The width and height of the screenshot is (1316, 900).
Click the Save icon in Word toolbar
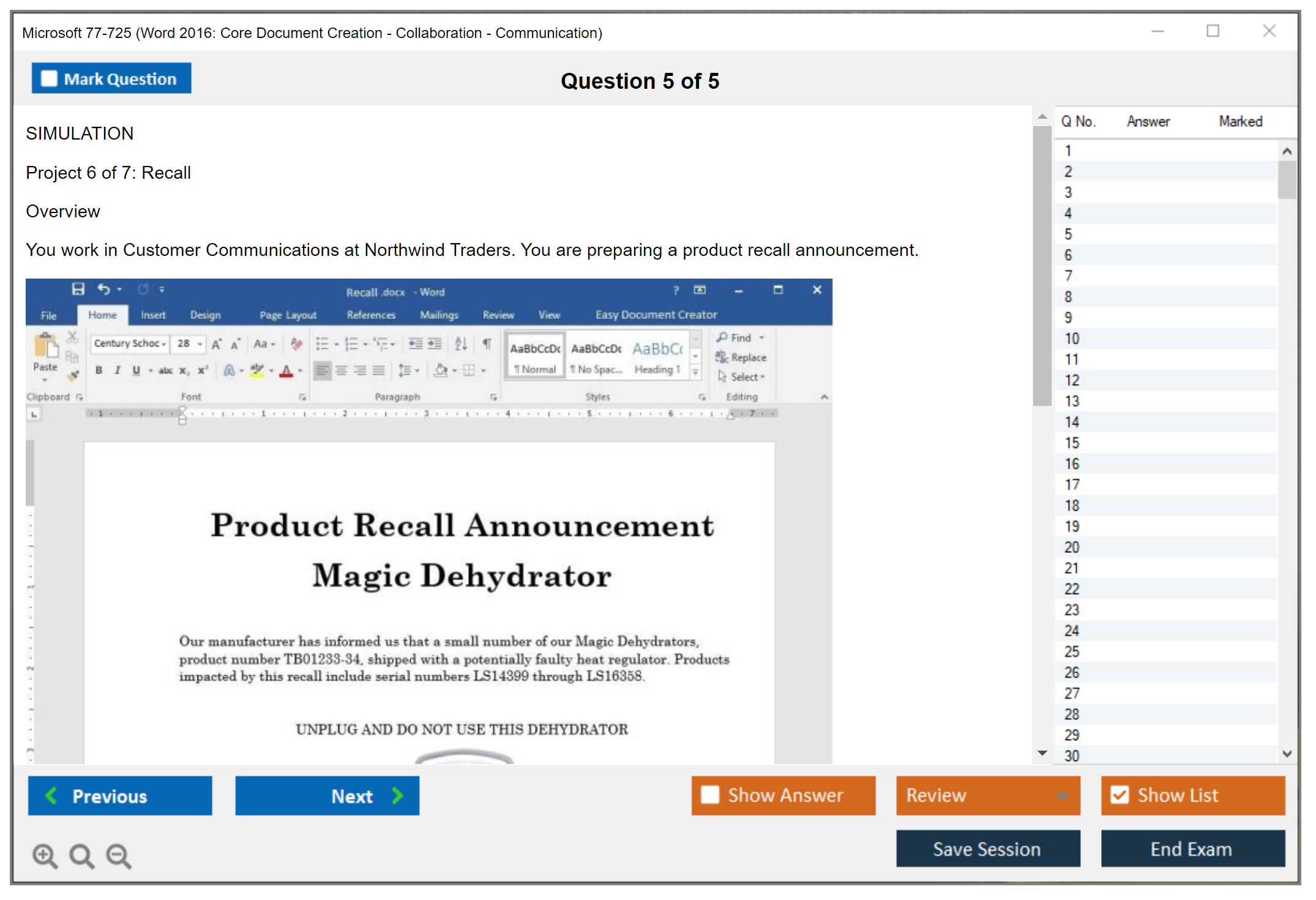click(78, 289)
